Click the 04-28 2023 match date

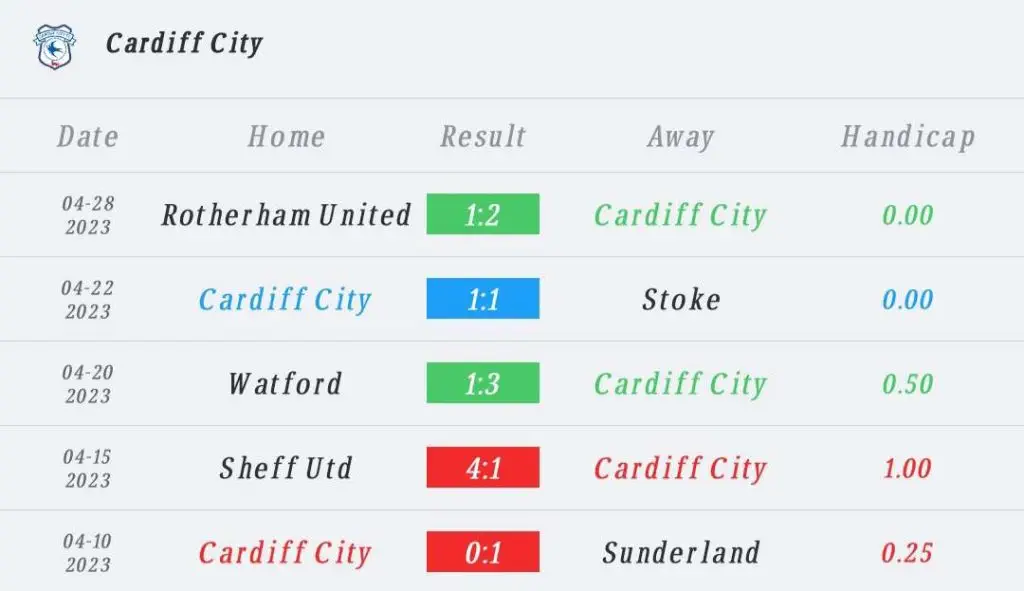(x=88, y=215)
